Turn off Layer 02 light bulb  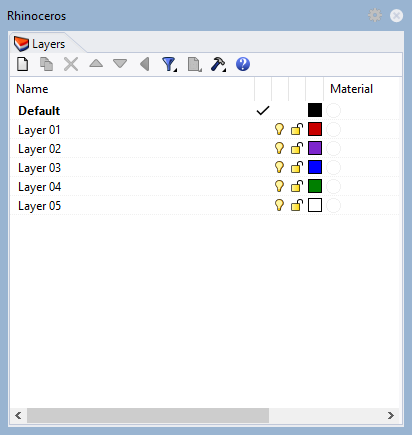point(279,148)
